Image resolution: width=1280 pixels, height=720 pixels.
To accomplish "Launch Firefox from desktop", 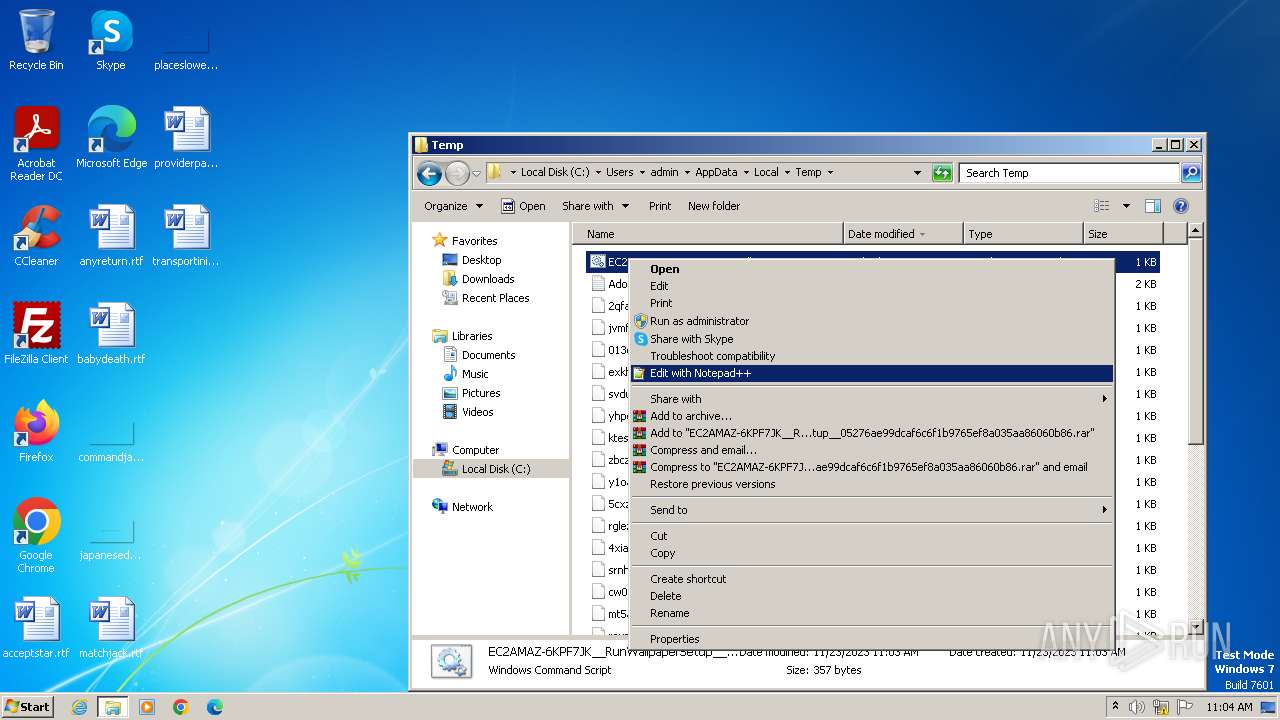I will [x=36, y=432].
